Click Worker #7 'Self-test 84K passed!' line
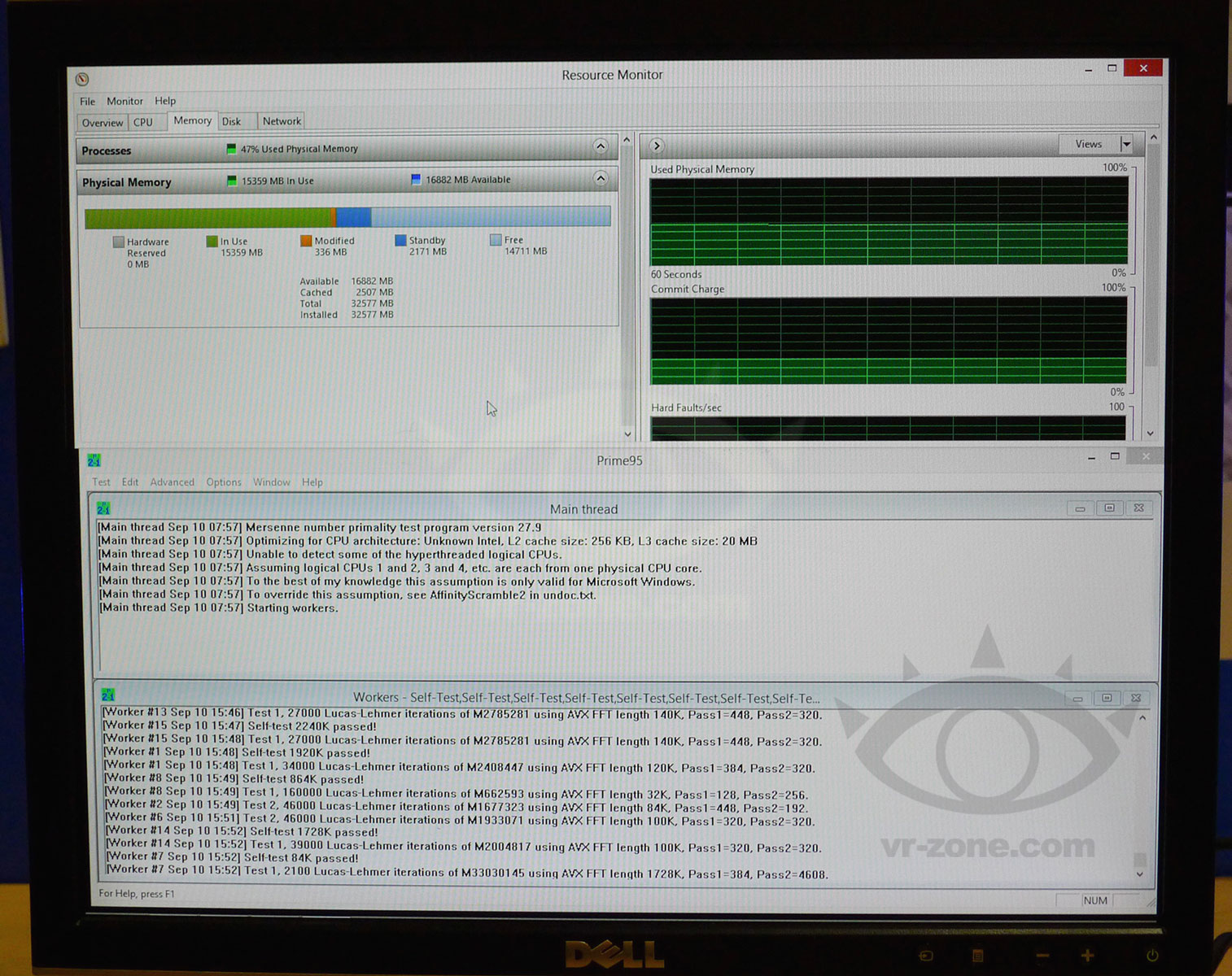 pyautogui.click(x=233, y=857)
